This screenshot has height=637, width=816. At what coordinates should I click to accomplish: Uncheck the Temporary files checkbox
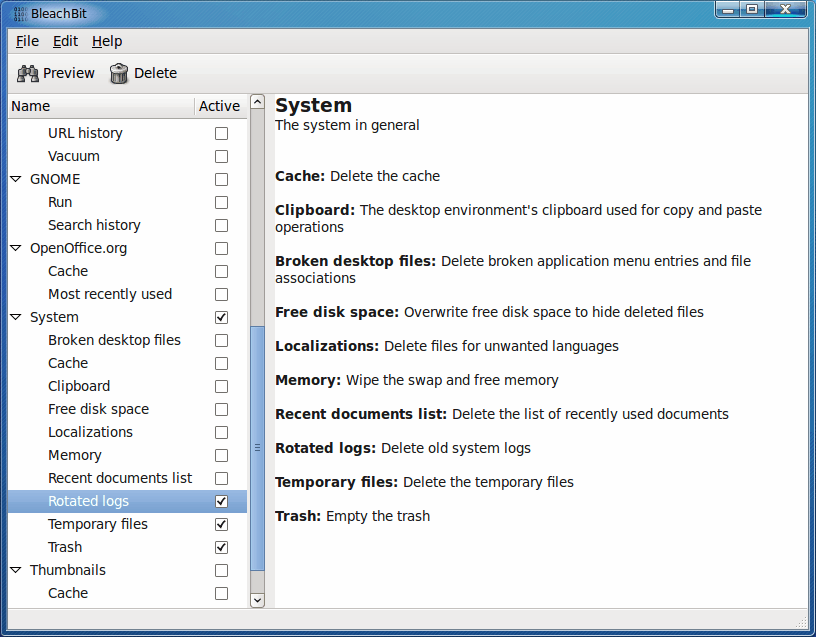coord(221,524)
